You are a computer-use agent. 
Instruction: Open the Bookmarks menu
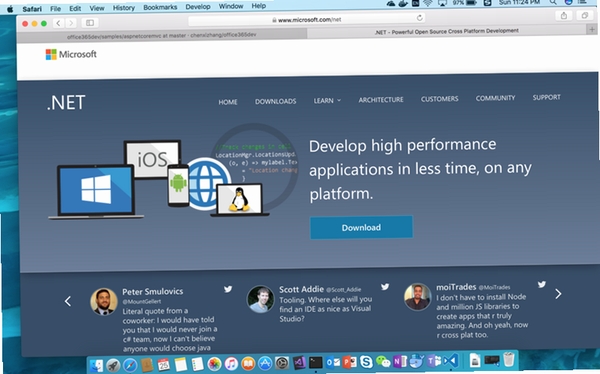[160, 7]
